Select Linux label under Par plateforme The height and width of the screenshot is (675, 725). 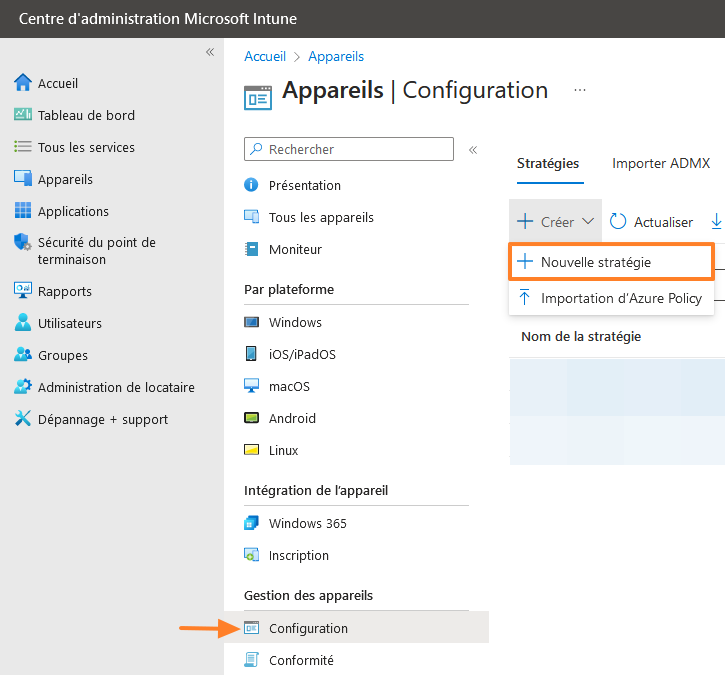point(283,450)
